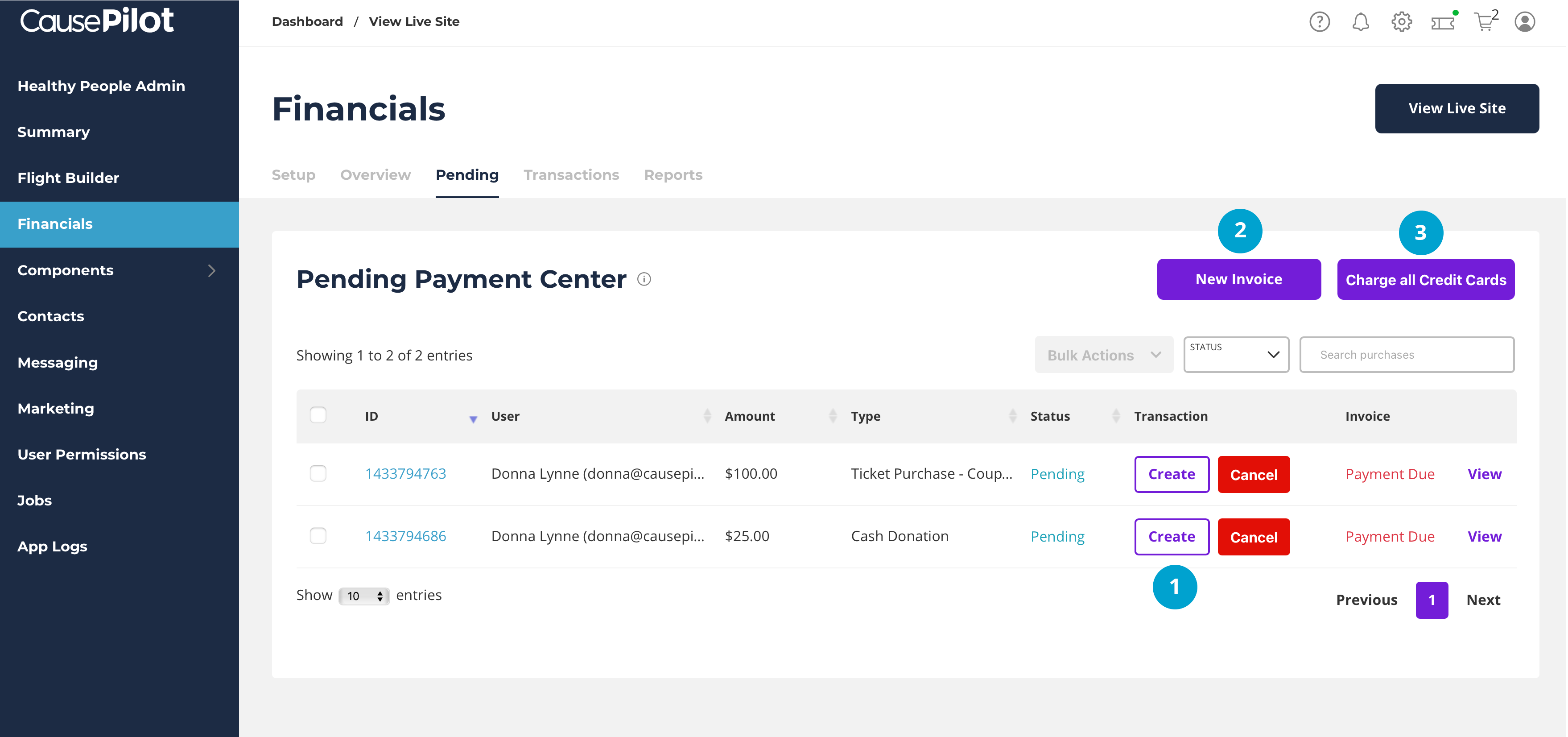Click info icon beside Pending Payment Center
The height and width of the screenshot is (737, 1568).
coord(644,279)
